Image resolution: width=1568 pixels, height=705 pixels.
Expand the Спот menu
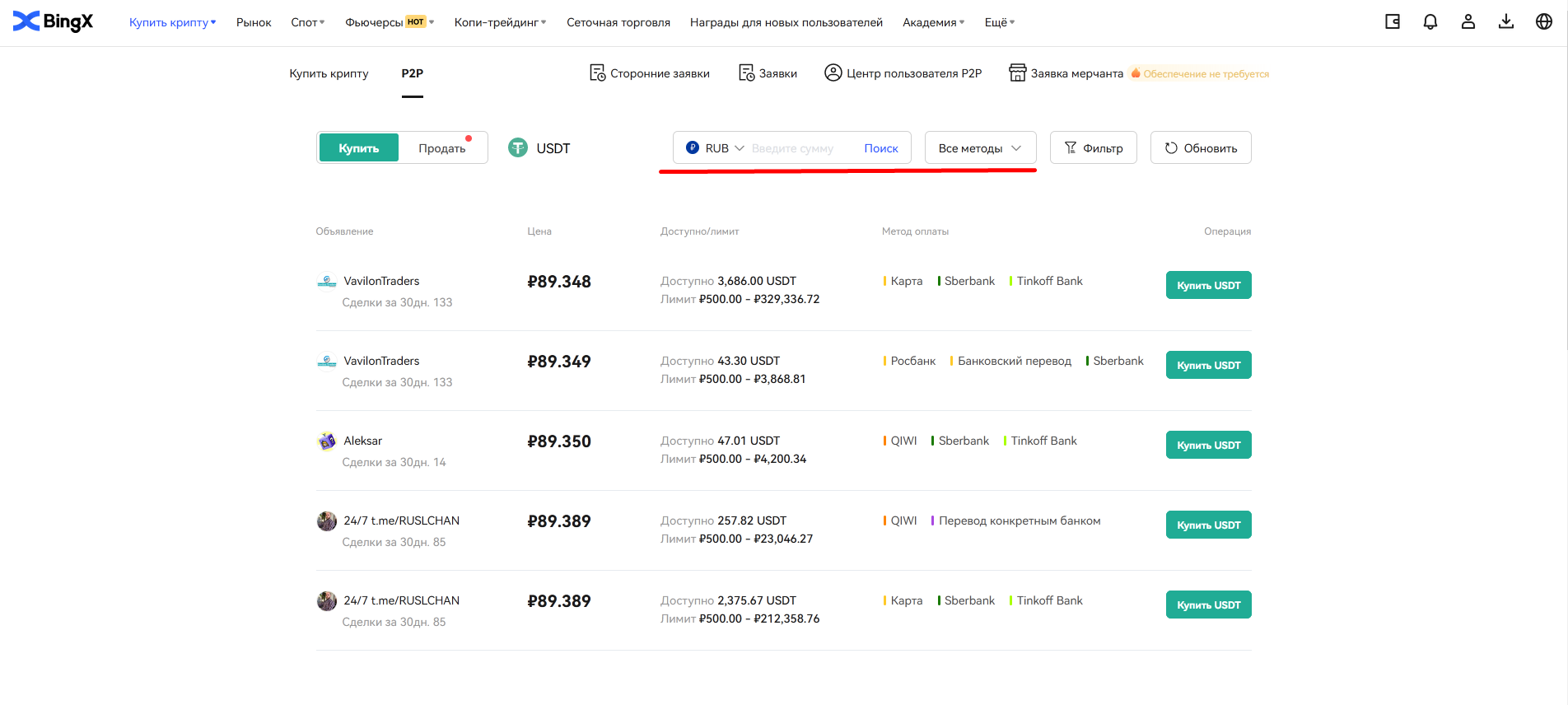(x=308, y=22)
